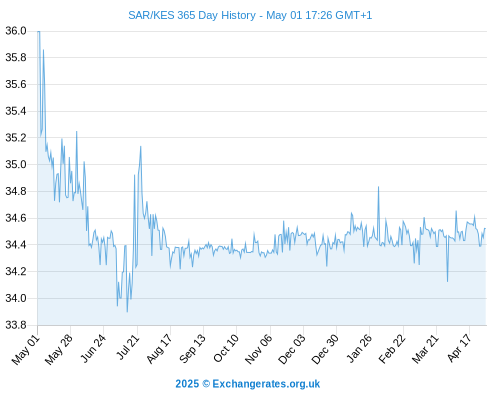Click the SAR/KES 365 Day History title
Viewport: 495px width, 400px height.
click(250, 15)
